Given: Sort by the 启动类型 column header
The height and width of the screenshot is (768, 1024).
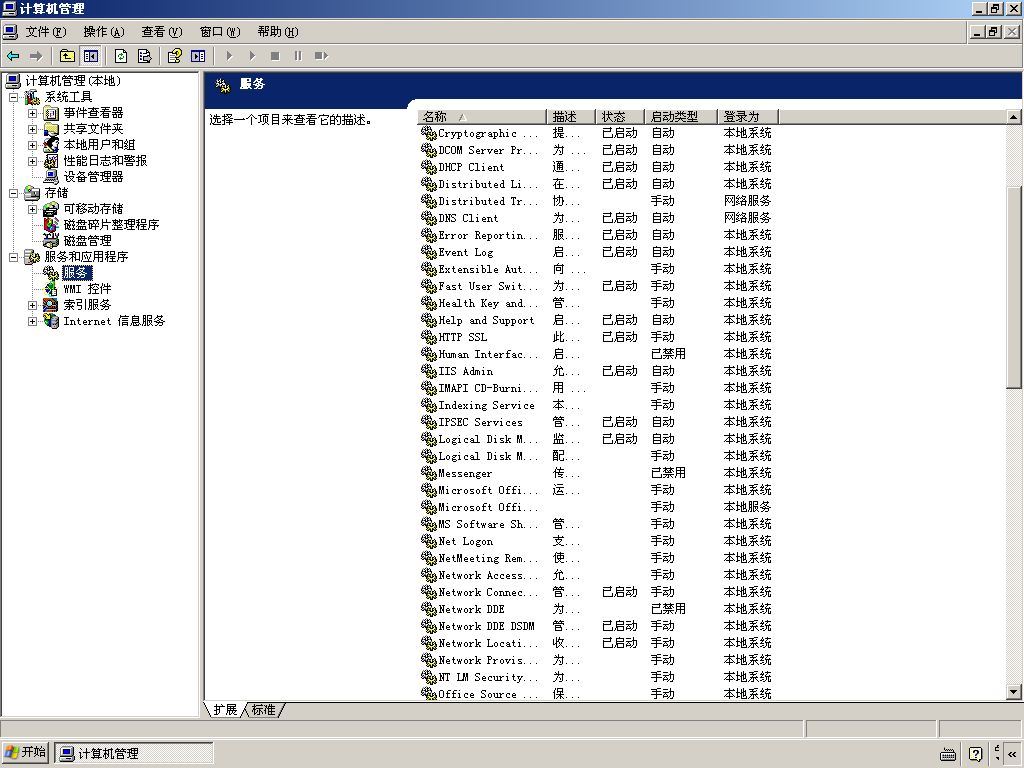Looking at the screenshot, I should 680,117.
